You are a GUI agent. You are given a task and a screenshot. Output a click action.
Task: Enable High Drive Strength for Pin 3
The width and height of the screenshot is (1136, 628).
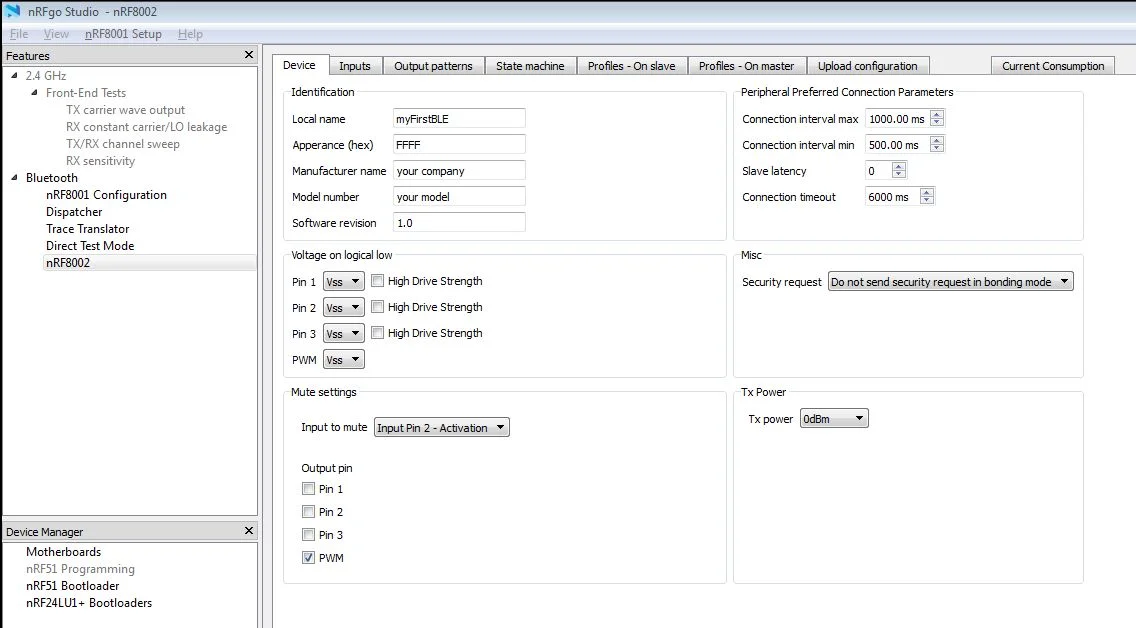(377, 332)
